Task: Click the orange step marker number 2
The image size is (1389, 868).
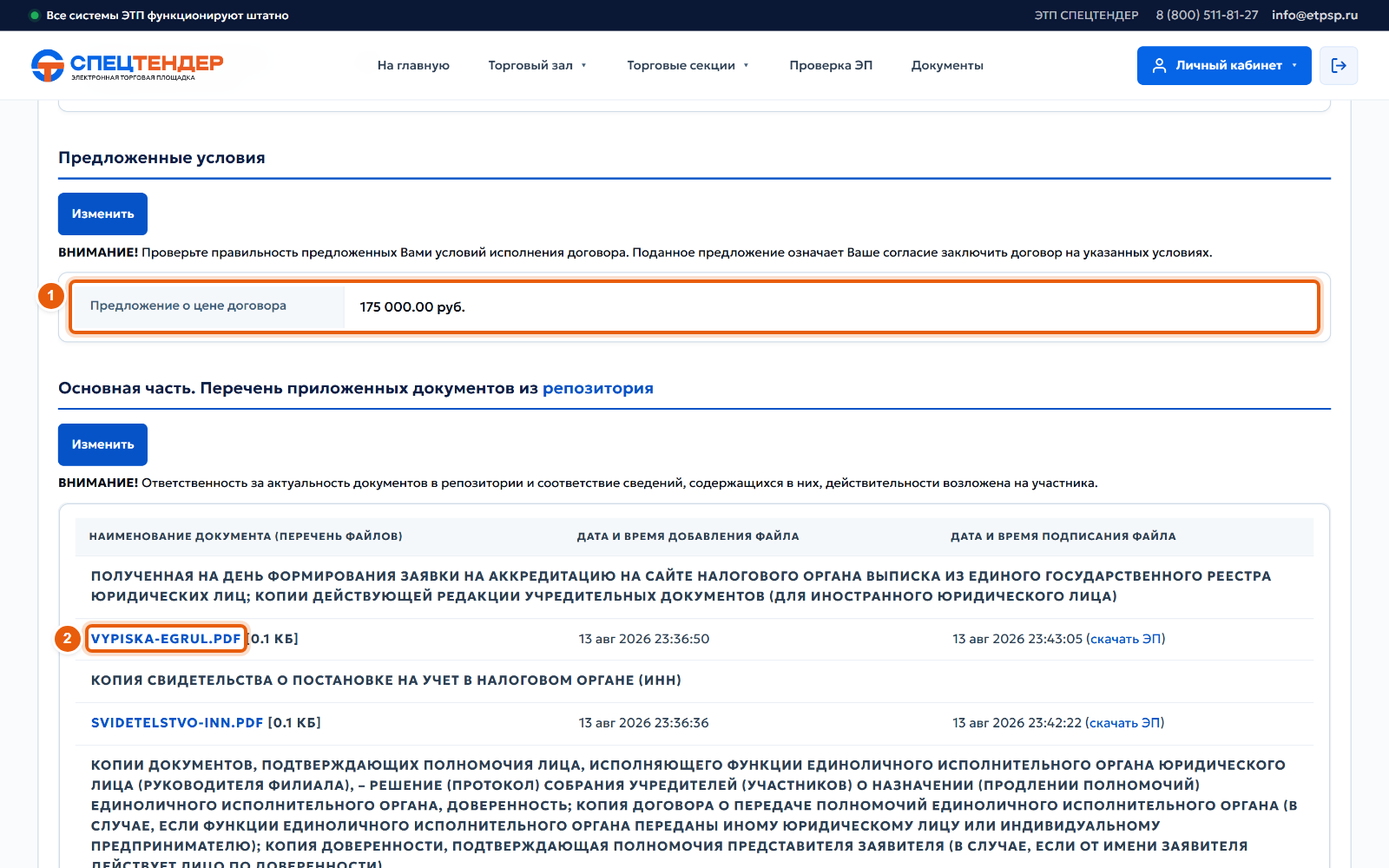Action: point(67,639)
